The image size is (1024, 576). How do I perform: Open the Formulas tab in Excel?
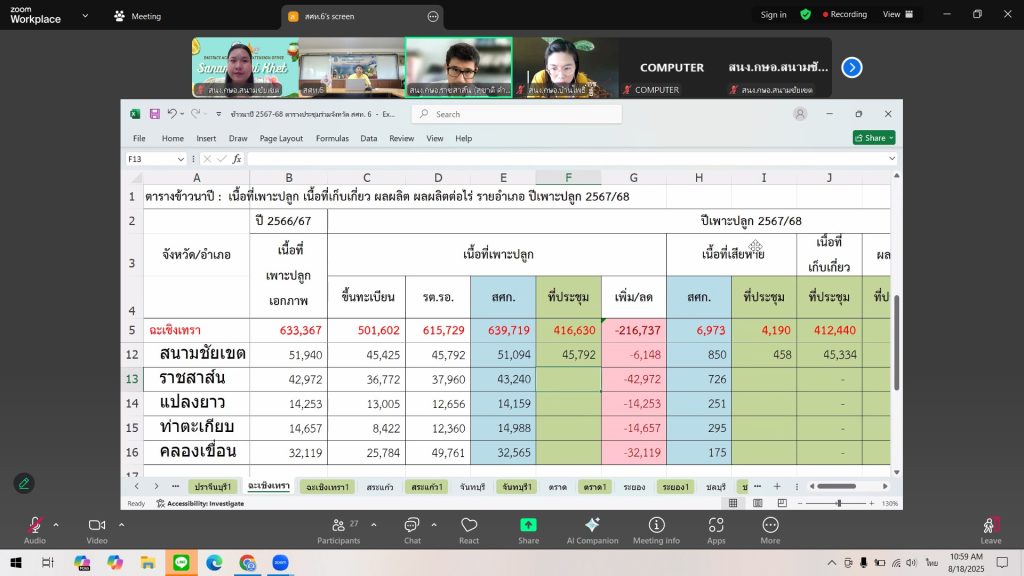[332, 138]
